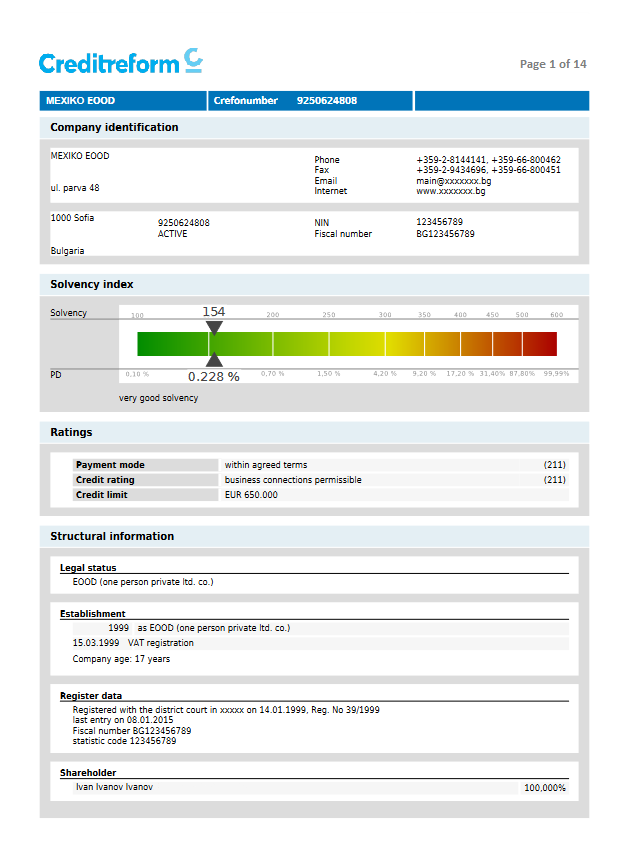Click the email main@xxxxxxx.bg
This screenshot has width=627, height=850.
[454, 181]
